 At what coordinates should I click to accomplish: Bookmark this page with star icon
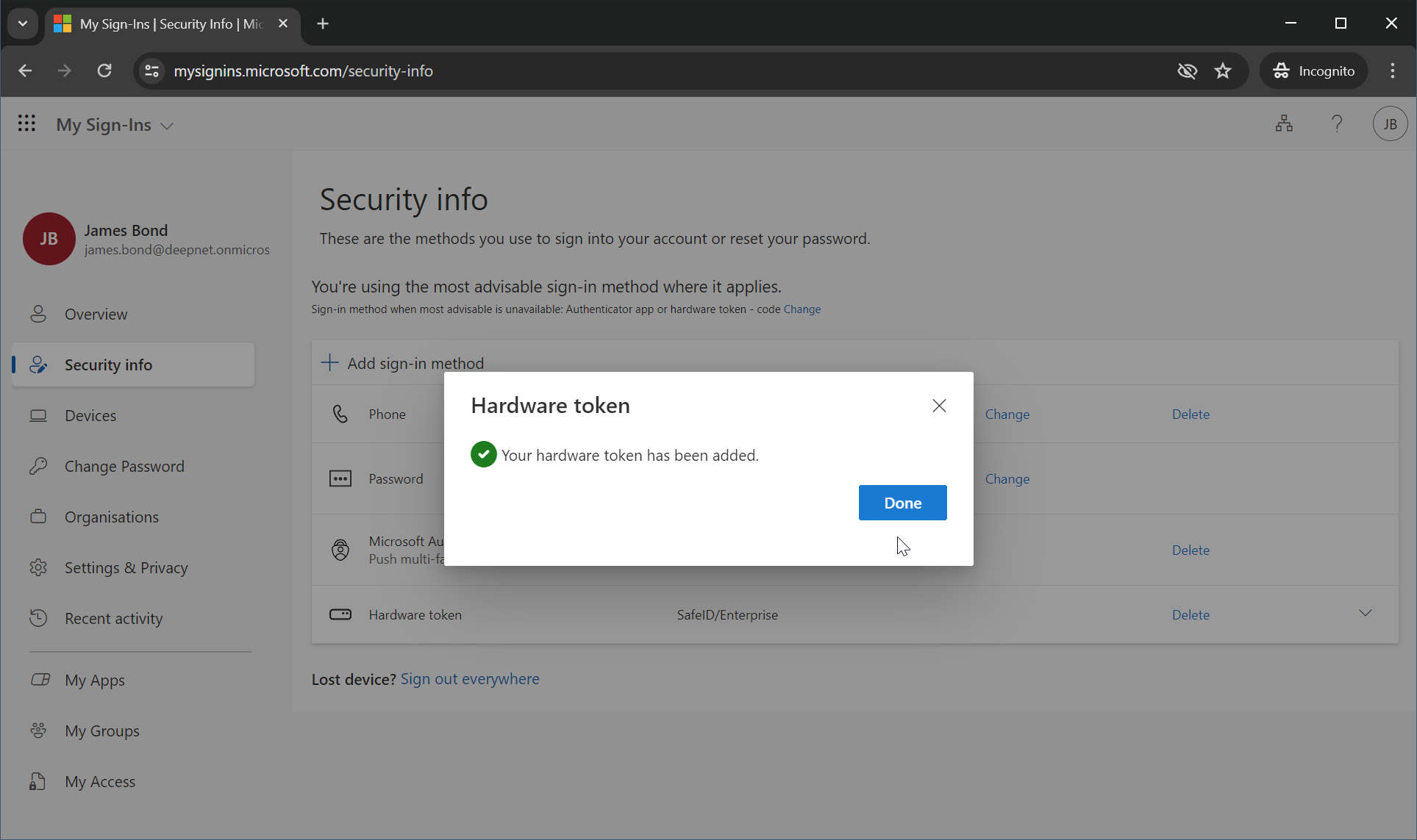(x=1223, y=71)
